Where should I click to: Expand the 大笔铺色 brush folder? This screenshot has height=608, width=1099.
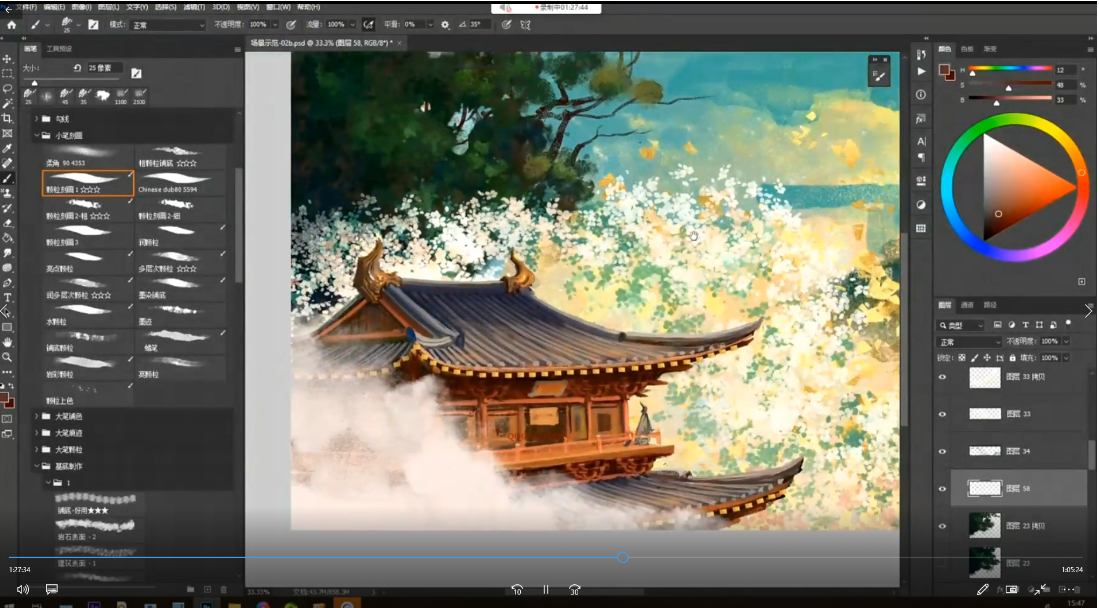pos(36,417)
